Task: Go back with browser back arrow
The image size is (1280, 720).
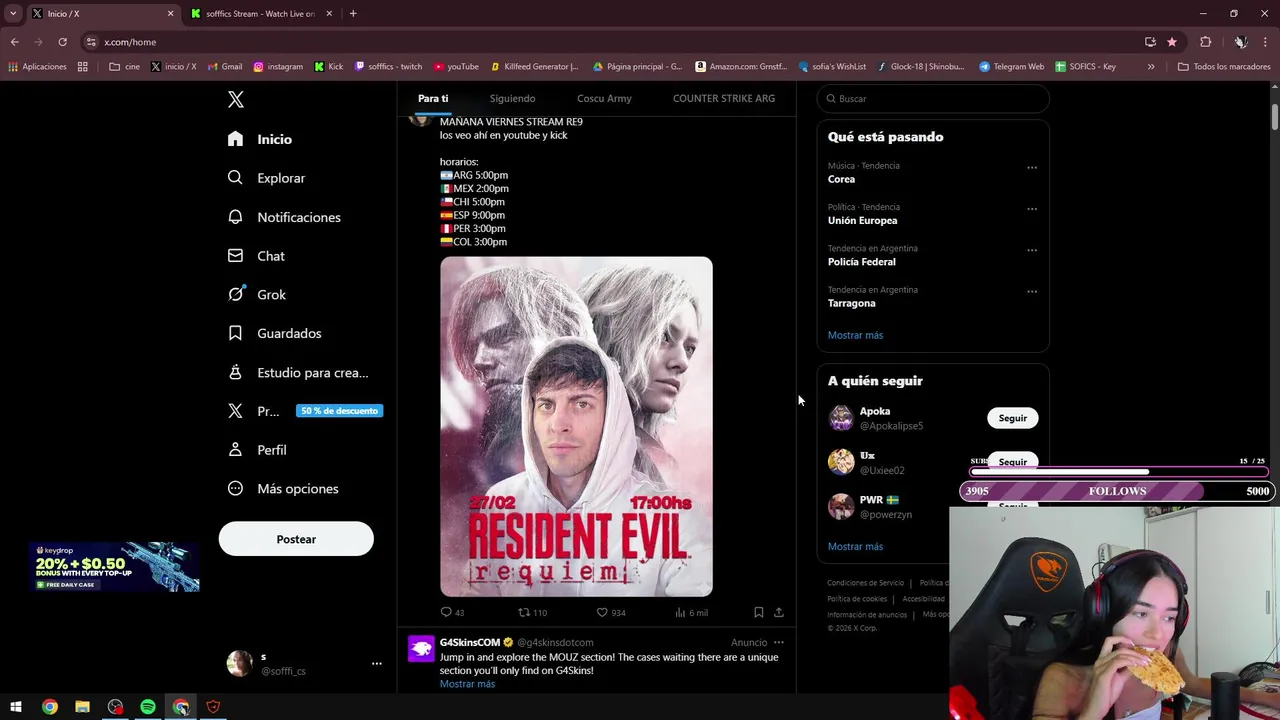Action: [14, 42]
